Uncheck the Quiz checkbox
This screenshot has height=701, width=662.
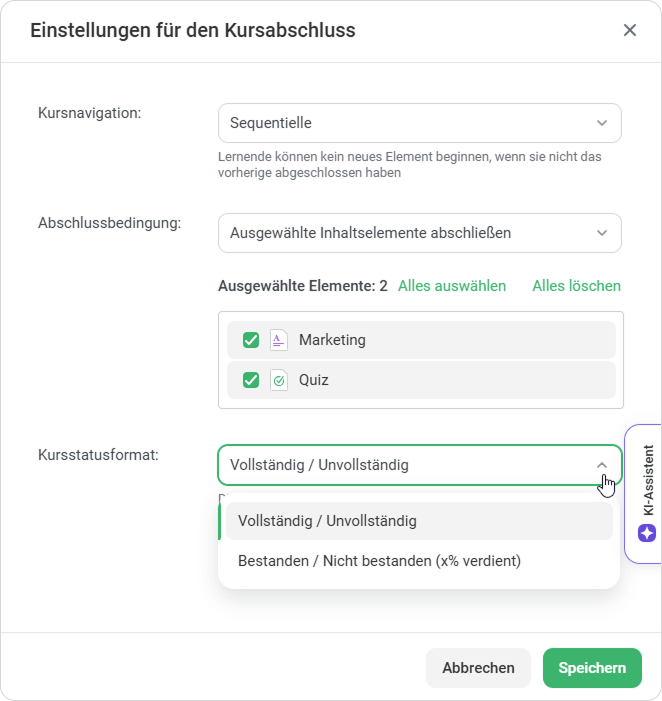[x=251, y=380]
